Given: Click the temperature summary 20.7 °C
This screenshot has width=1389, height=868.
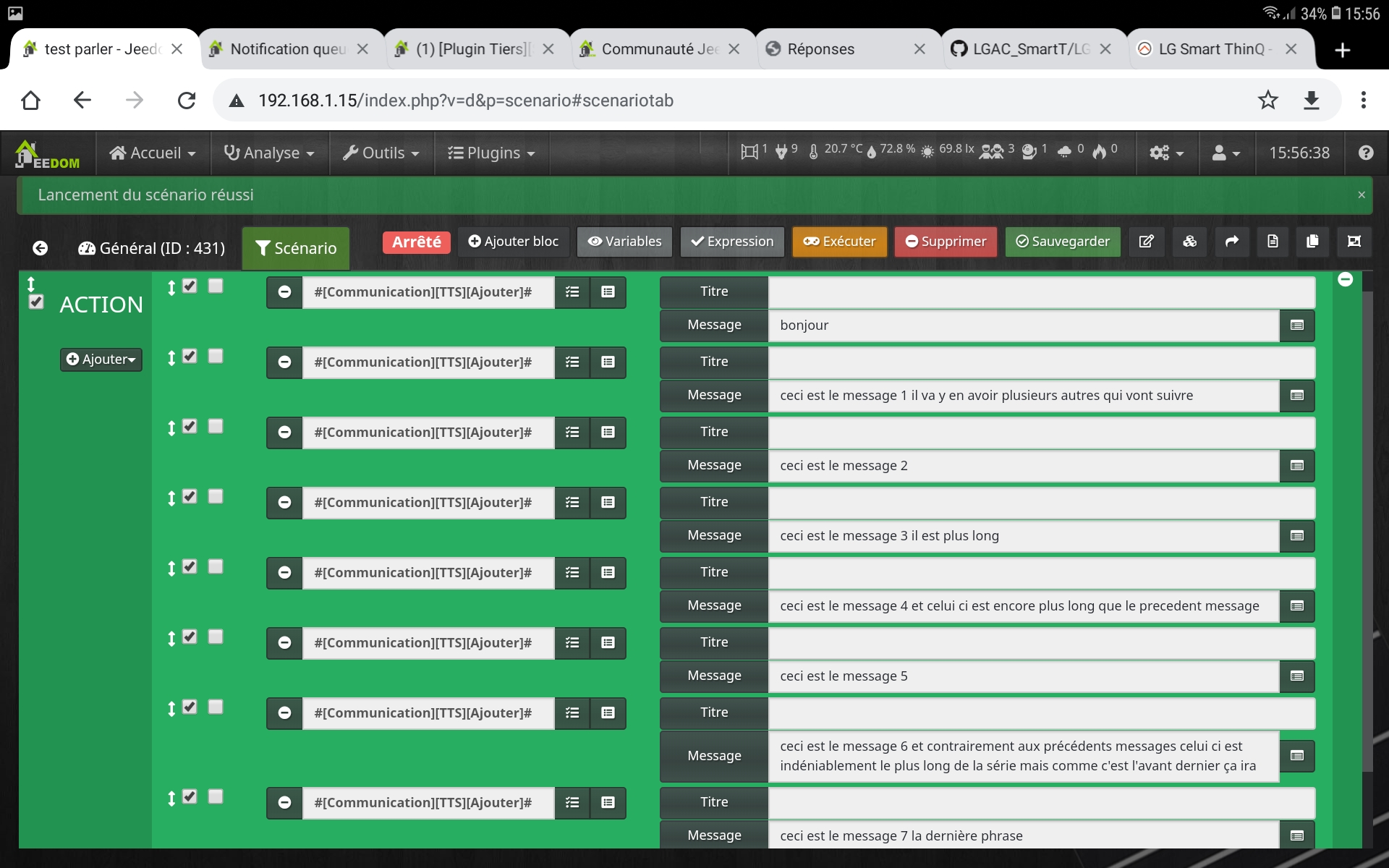Looking at the screenshot, I should coord(836,150).
